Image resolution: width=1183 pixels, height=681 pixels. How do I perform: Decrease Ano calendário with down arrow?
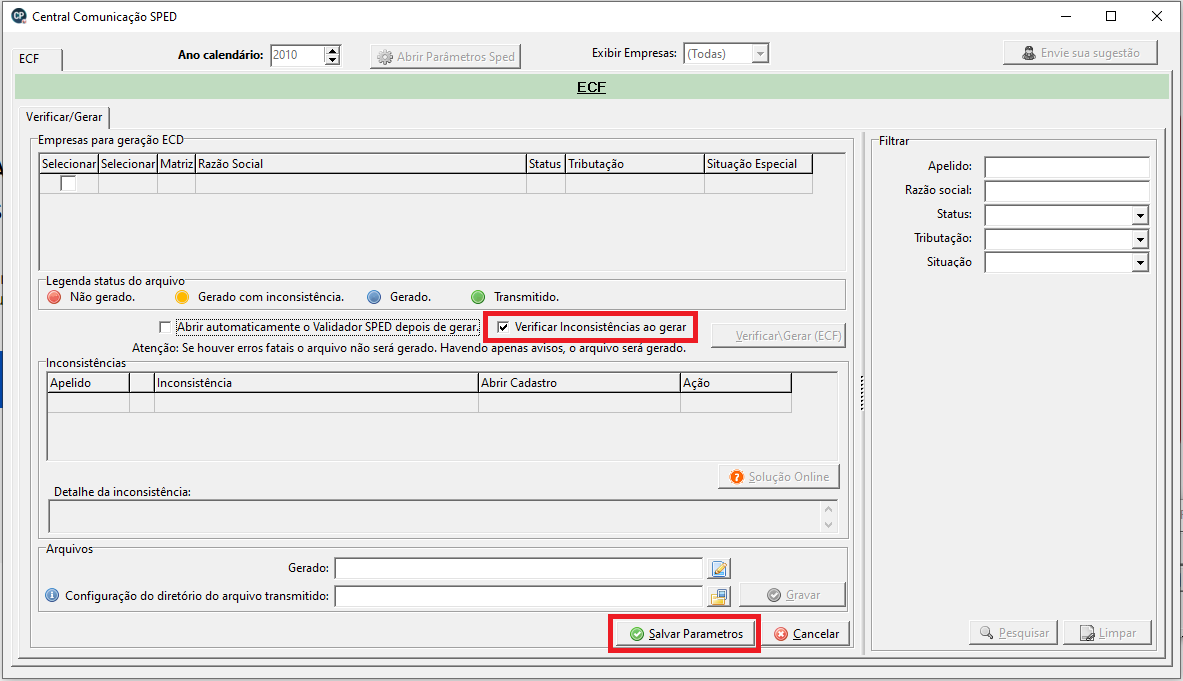[x=332, y=60]
